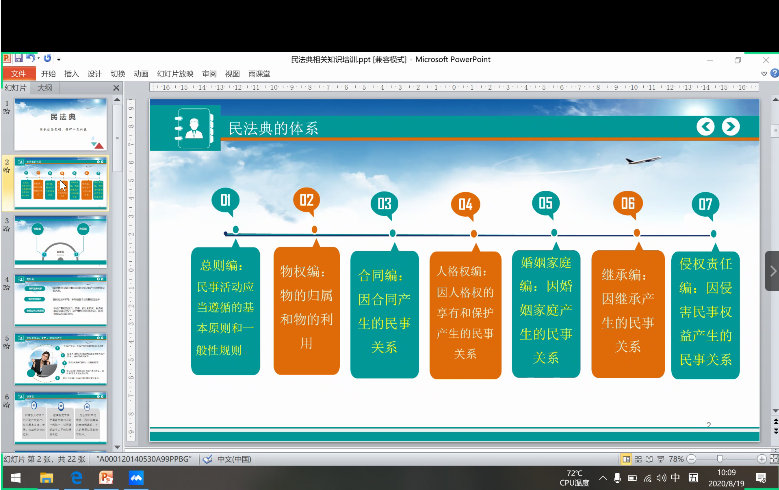Click the 01 speech bubble marker
Viewport: 779px width, 490px height.
pyautogui.click(x=226, y=202)
